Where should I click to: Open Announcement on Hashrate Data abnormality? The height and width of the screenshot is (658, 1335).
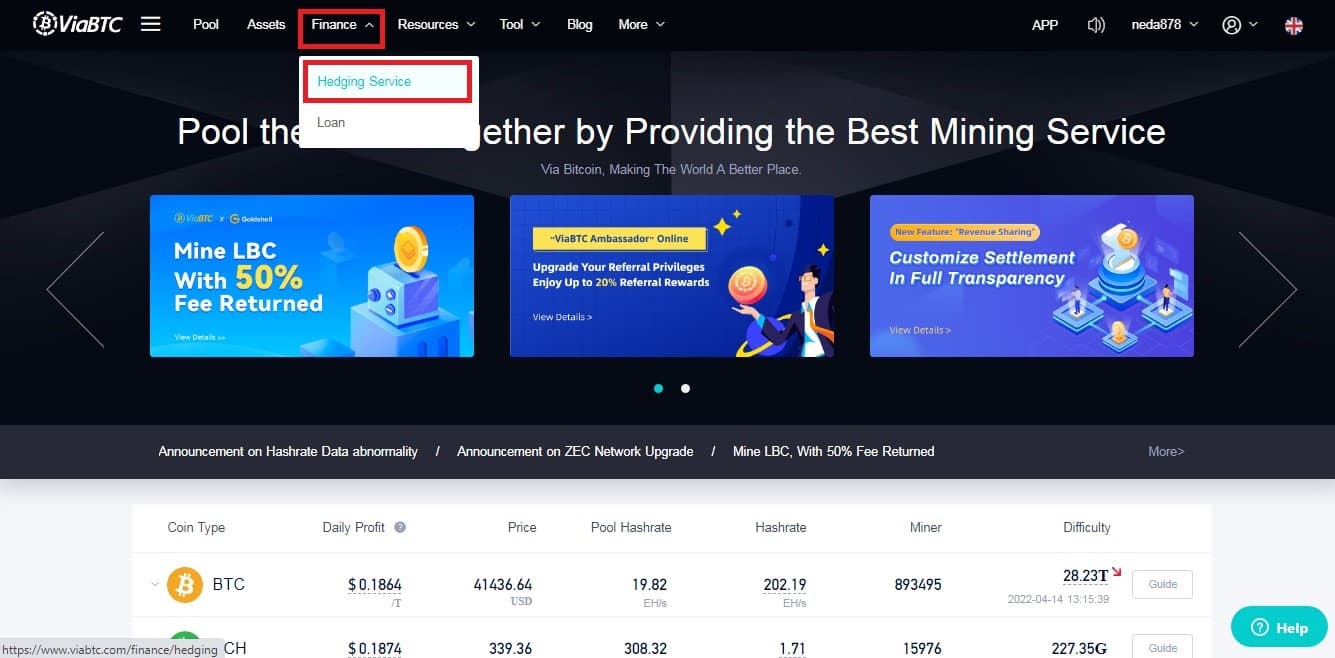[288, 451]
